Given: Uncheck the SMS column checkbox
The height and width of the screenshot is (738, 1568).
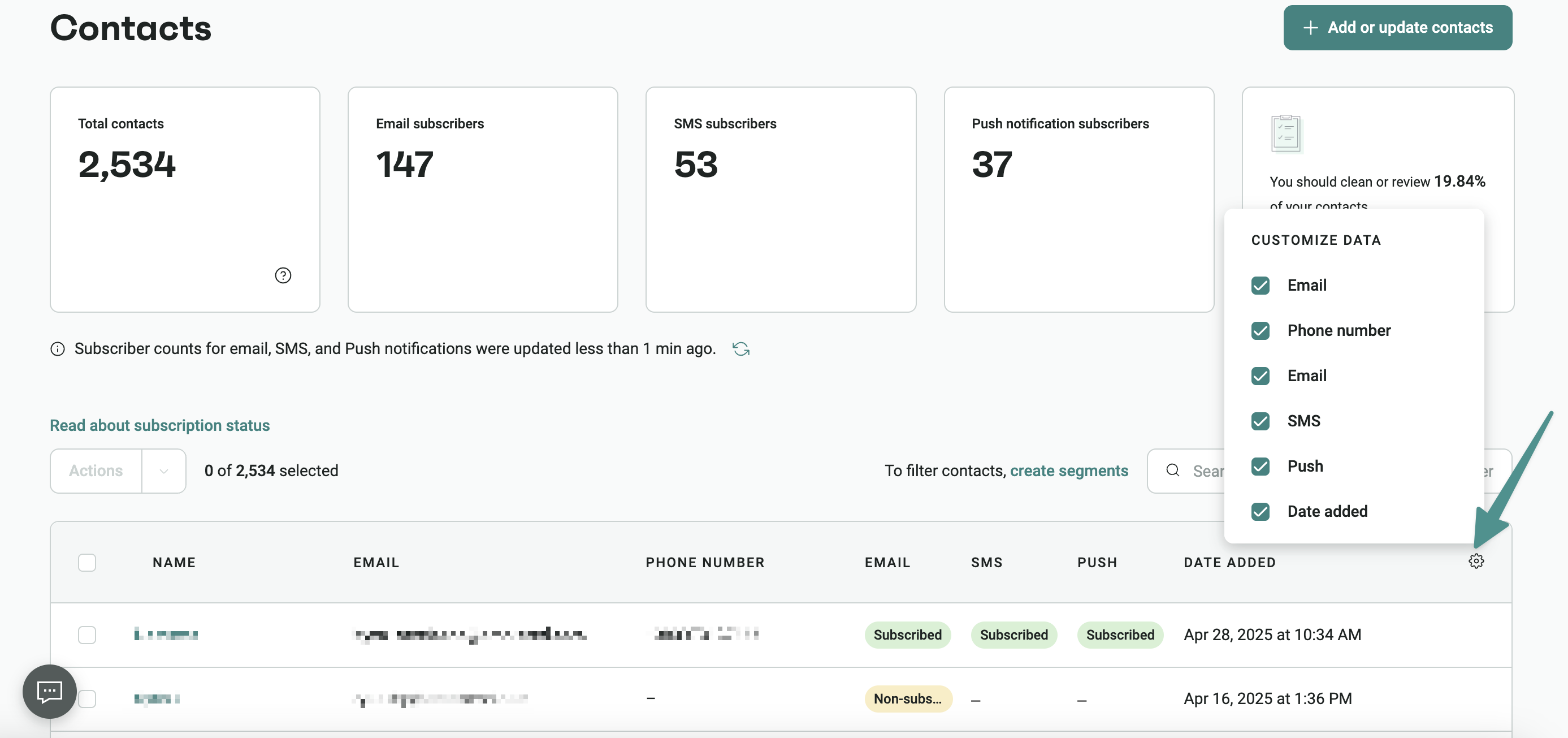Looking at the screenshot, I should 1260,421.
